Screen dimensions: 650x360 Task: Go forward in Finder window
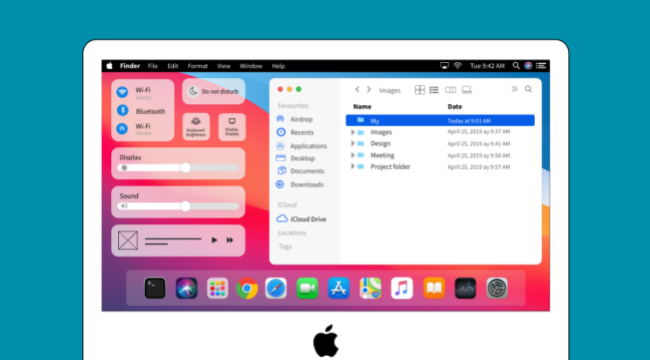[x=369, y=89]
